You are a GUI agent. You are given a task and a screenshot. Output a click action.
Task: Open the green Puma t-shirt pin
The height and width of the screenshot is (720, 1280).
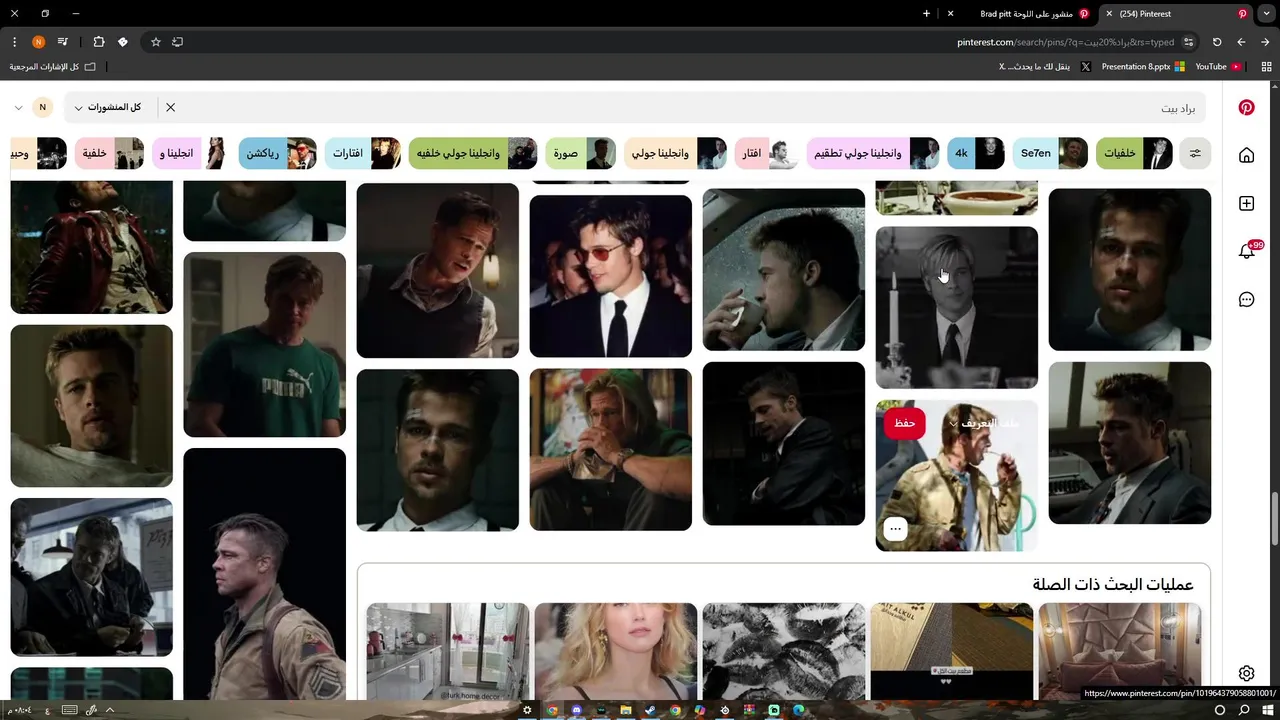[265, 344]
